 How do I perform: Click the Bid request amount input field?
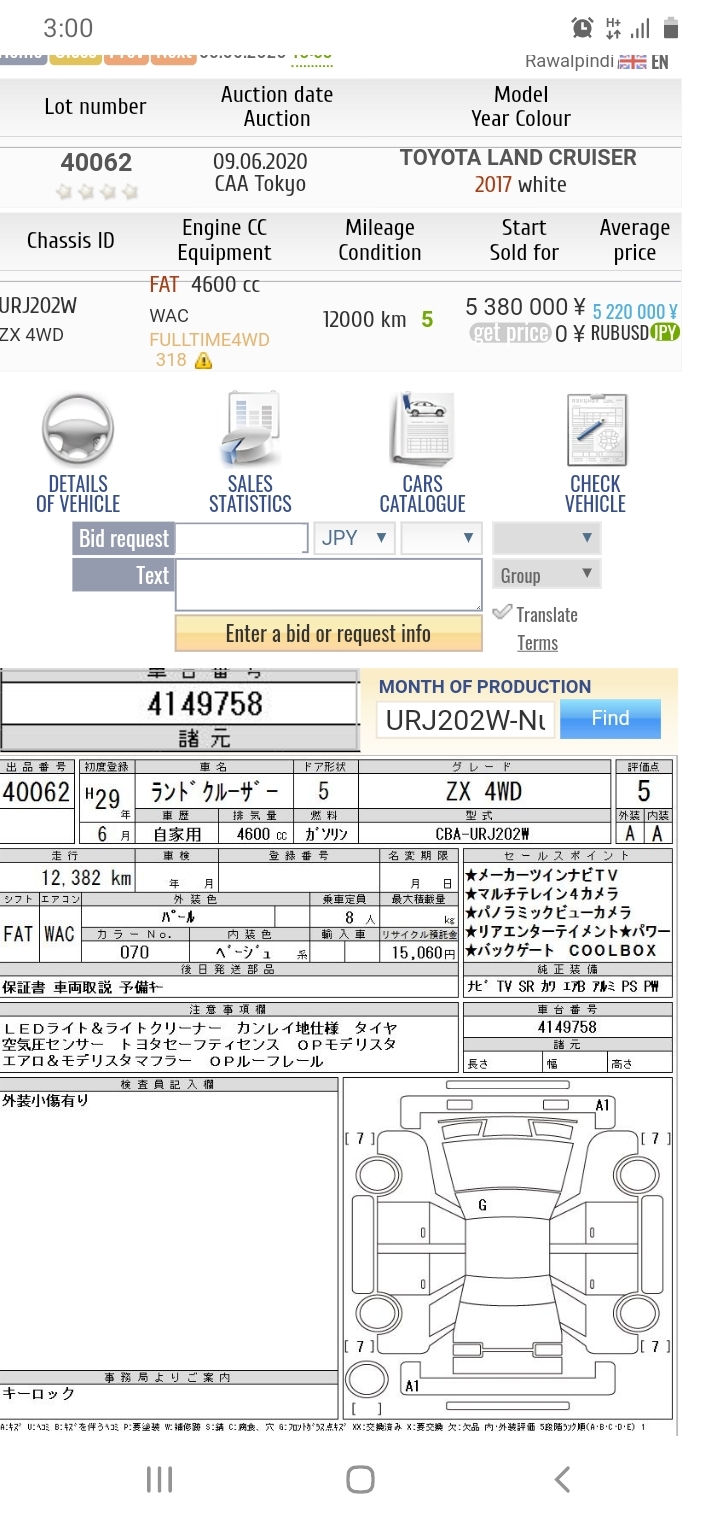pyautogui.click(x=241, y=538)
